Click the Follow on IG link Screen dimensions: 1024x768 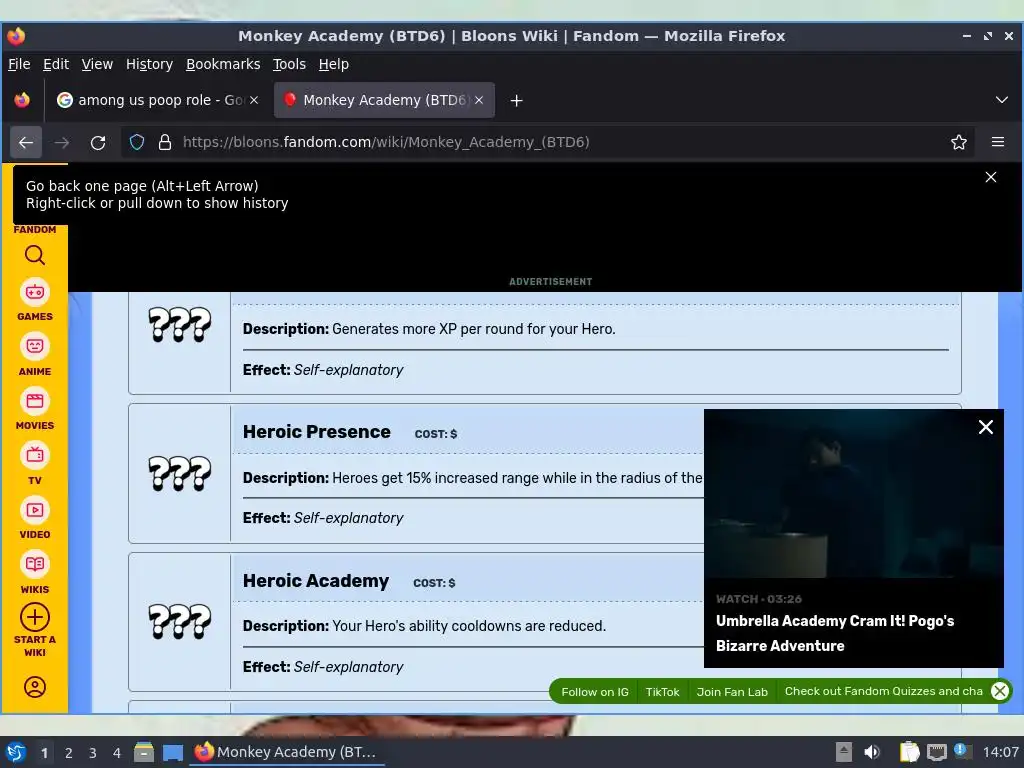(595, 692)
